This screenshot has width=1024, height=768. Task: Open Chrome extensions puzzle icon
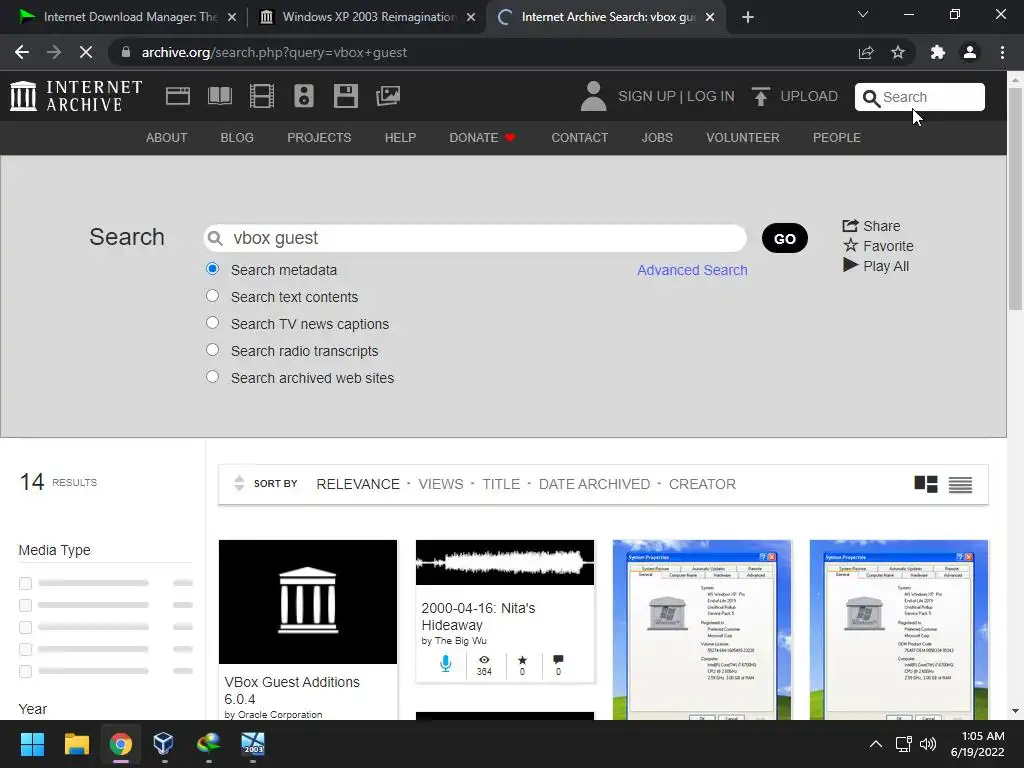coord(938,52)
